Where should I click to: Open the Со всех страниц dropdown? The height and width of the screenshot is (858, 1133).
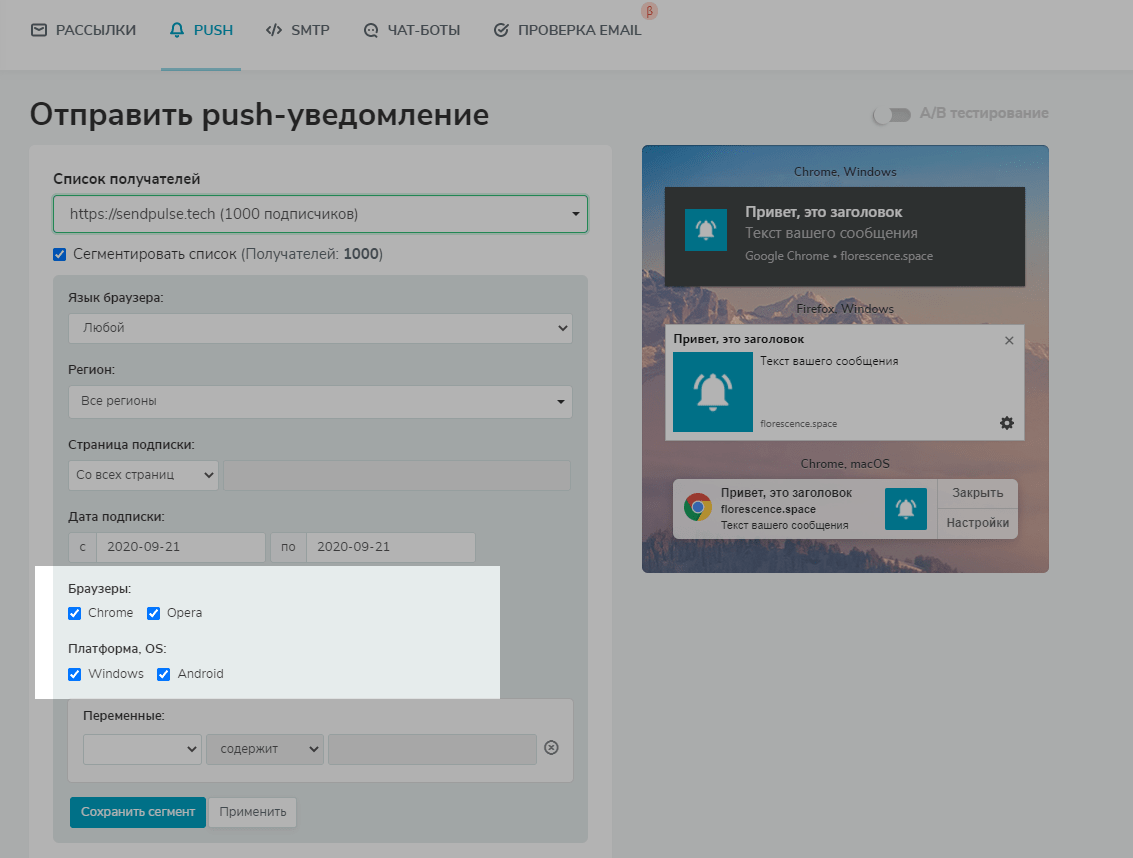coord(143,476)
